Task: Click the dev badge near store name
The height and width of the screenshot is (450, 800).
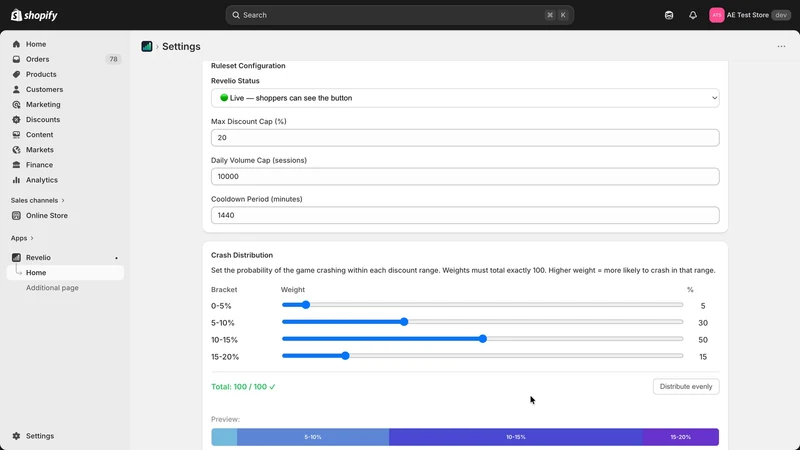Action: [x=781, y=15]
